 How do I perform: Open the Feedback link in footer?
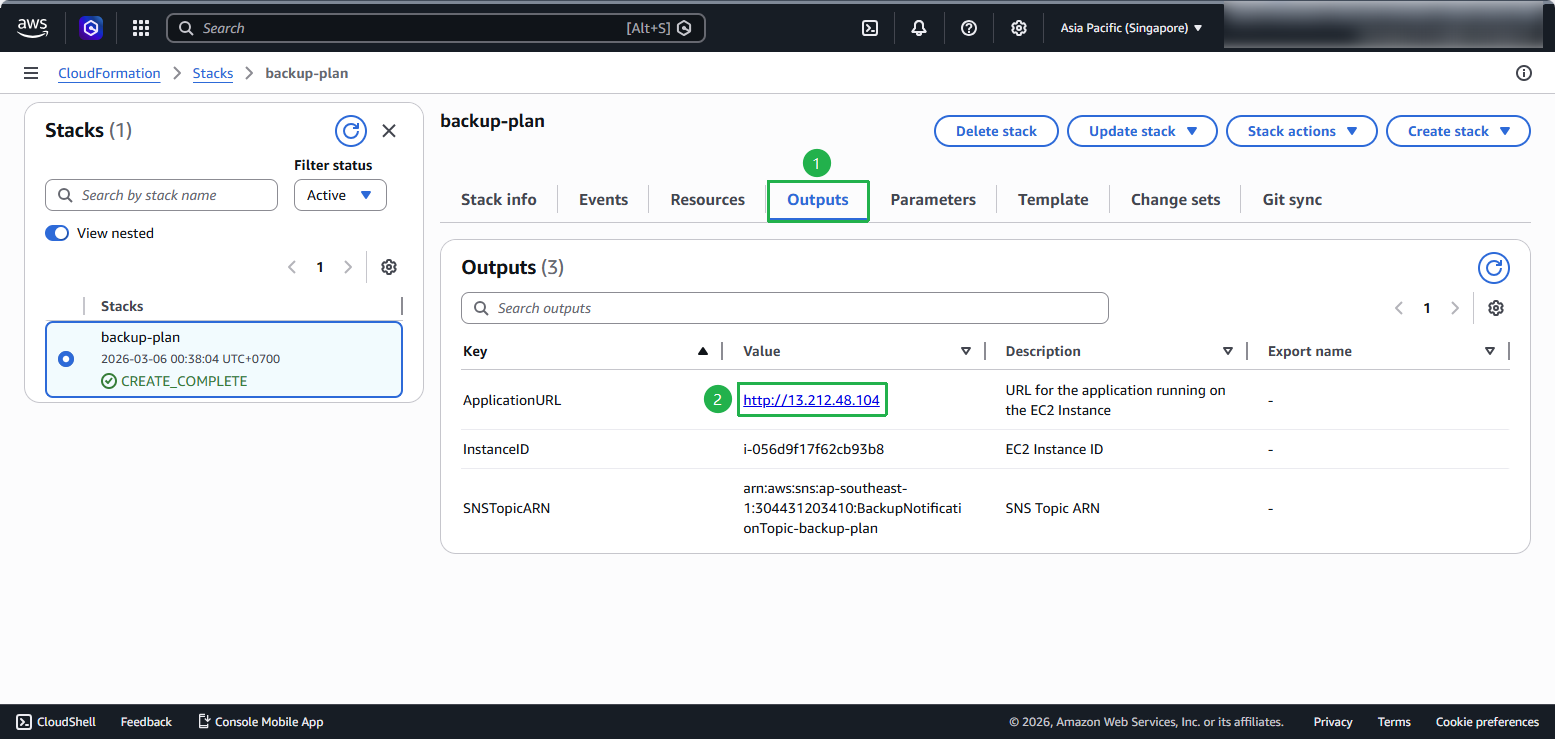coord(146,721)
